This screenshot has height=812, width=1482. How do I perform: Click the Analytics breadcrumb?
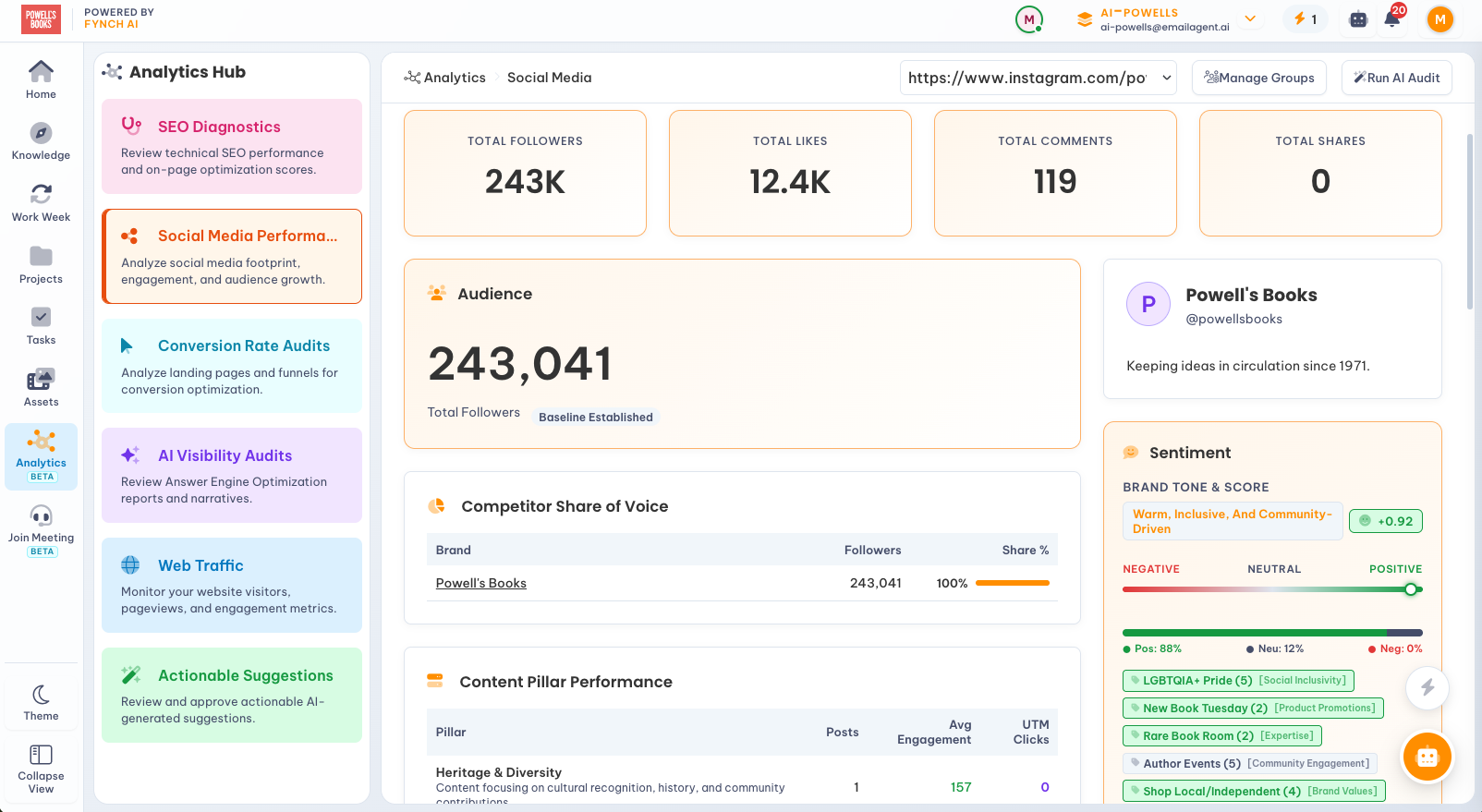pos(445,78)
